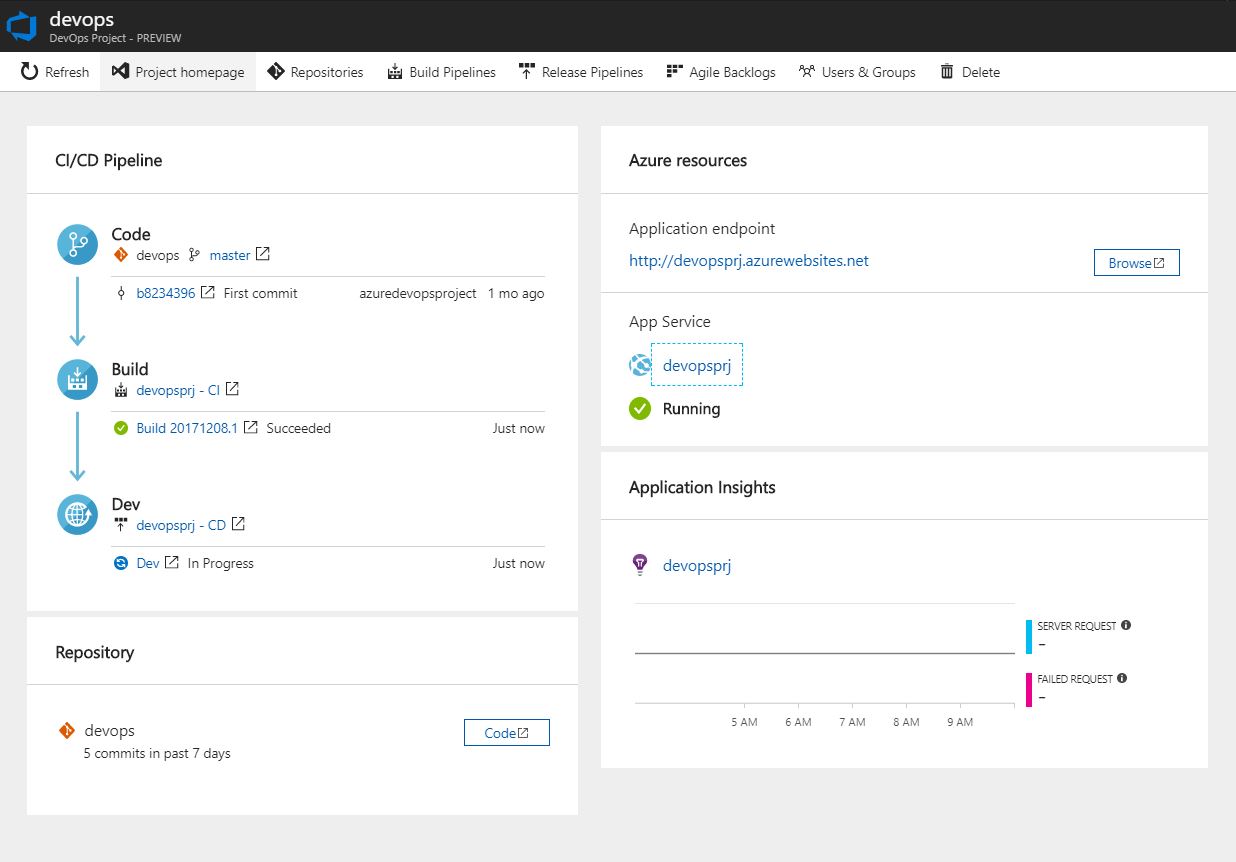The image size is (1236, 862).
Task: Click the Application Insights lightbulb icon
Action: (x=640, y=565)
